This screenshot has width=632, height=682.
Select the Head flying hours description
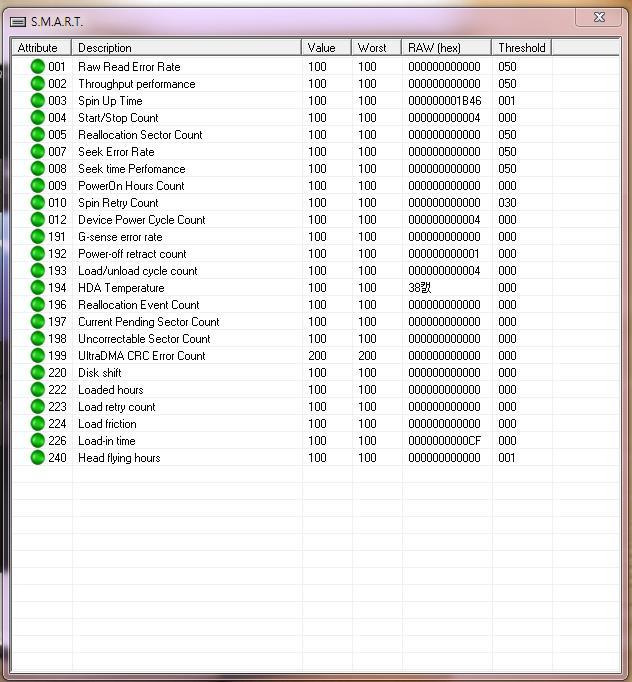119,458
